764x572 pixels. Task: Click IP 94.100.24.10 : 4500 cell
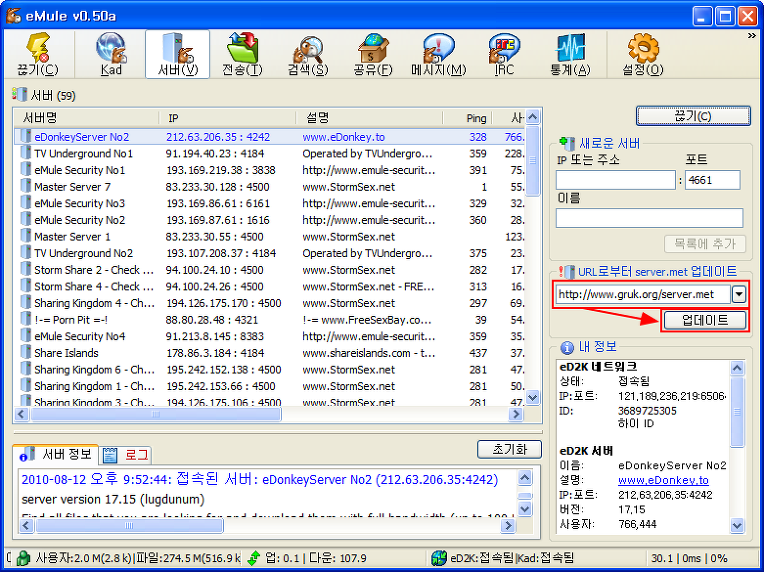214,270
